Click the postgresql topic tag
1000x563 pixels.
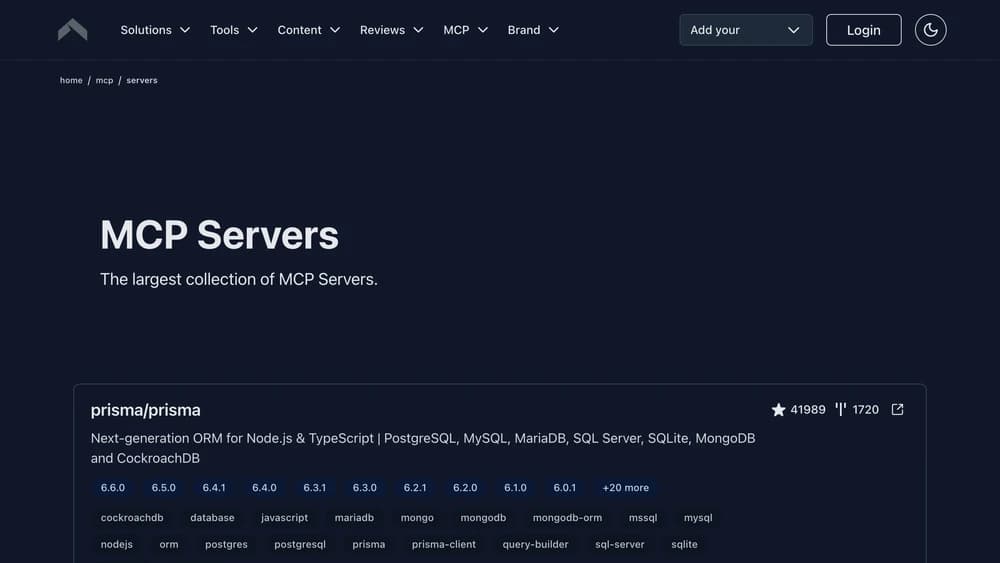point(300,545)
